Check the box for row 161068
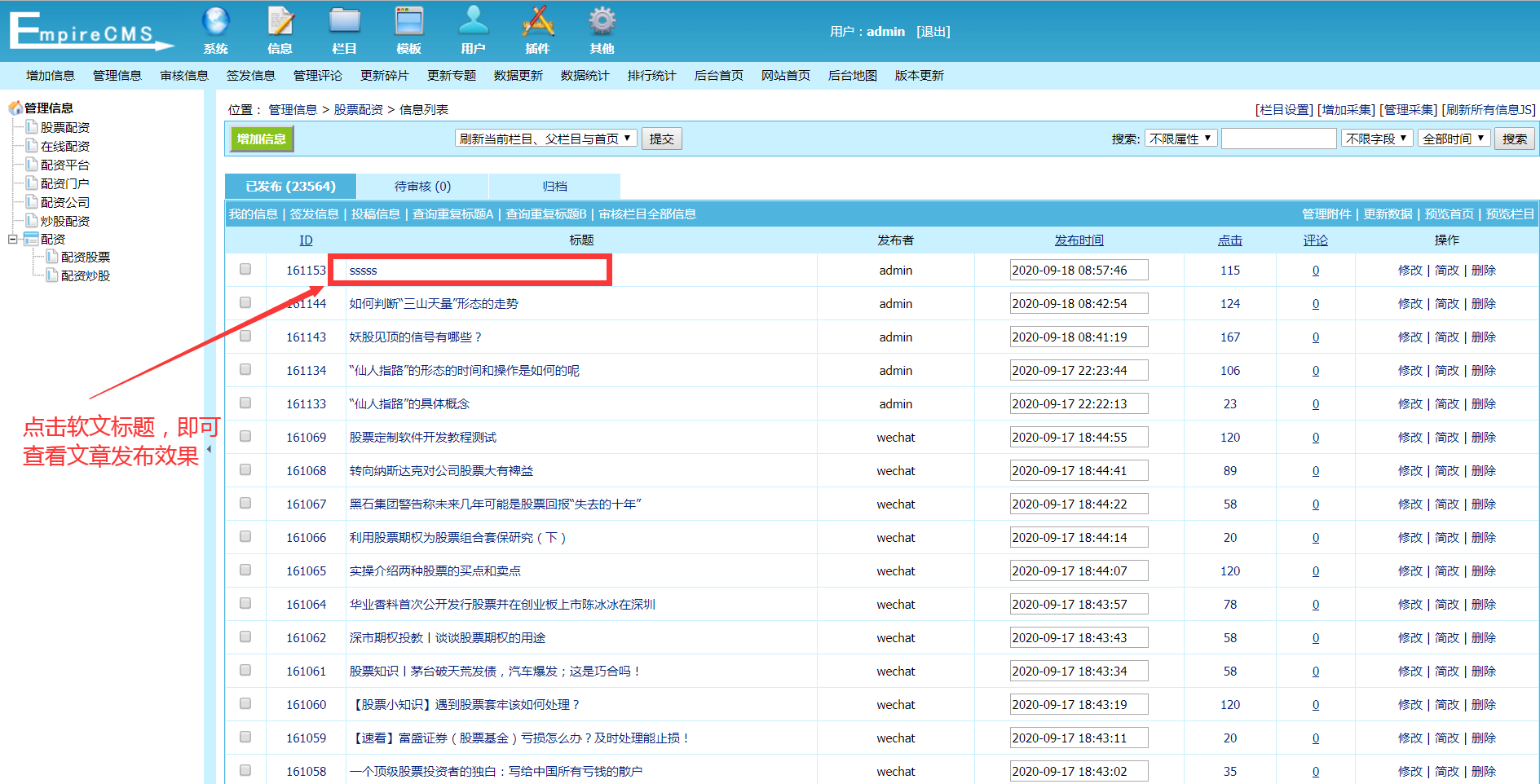1540x784 pixels. click(245, 469)
